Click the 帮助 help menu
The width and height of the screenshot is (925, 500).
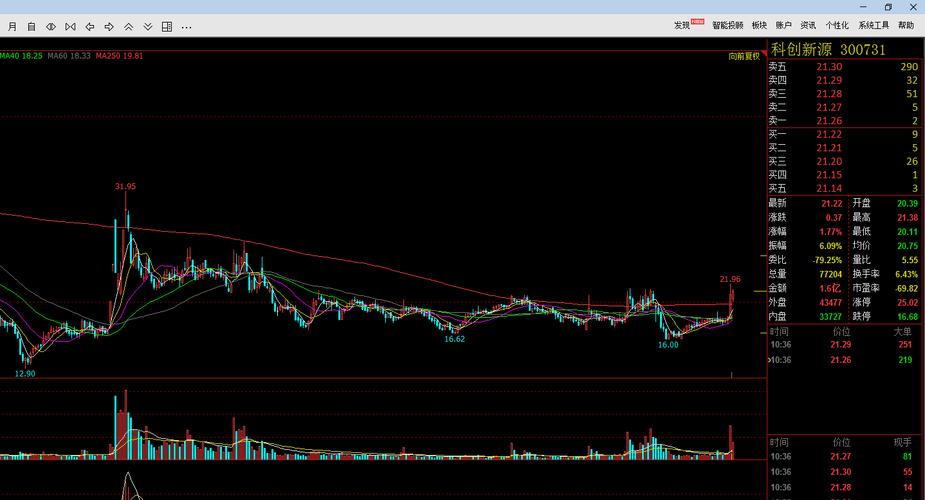coord(906,26)
